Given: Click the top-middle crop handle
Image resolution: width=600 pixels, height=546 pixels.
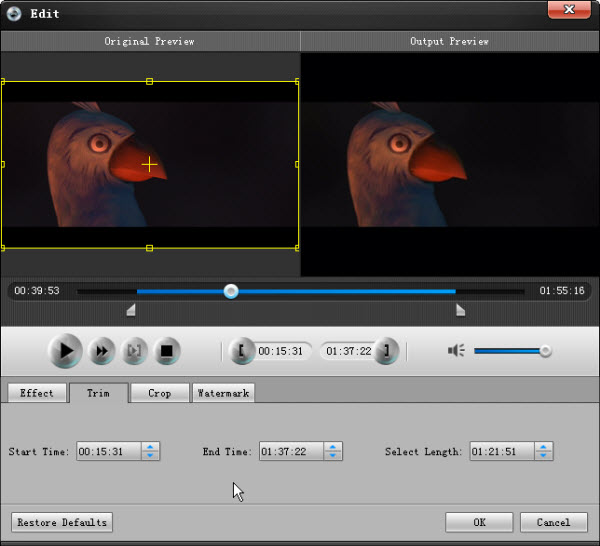Looking at the screenshot, I should click(x=150, y=81).
